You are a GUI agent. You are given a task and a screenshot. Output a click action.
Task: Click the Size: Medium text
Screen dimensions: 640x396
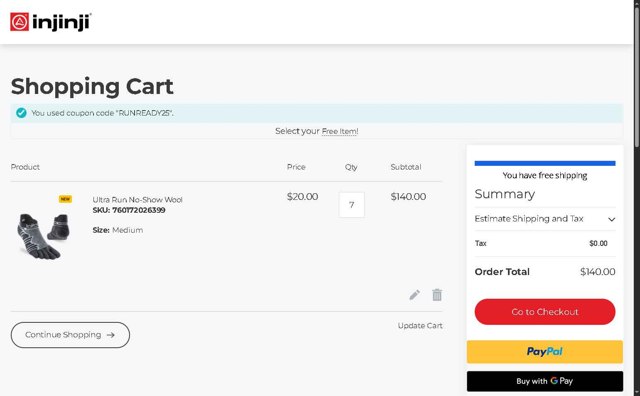[x=118, y=230]
